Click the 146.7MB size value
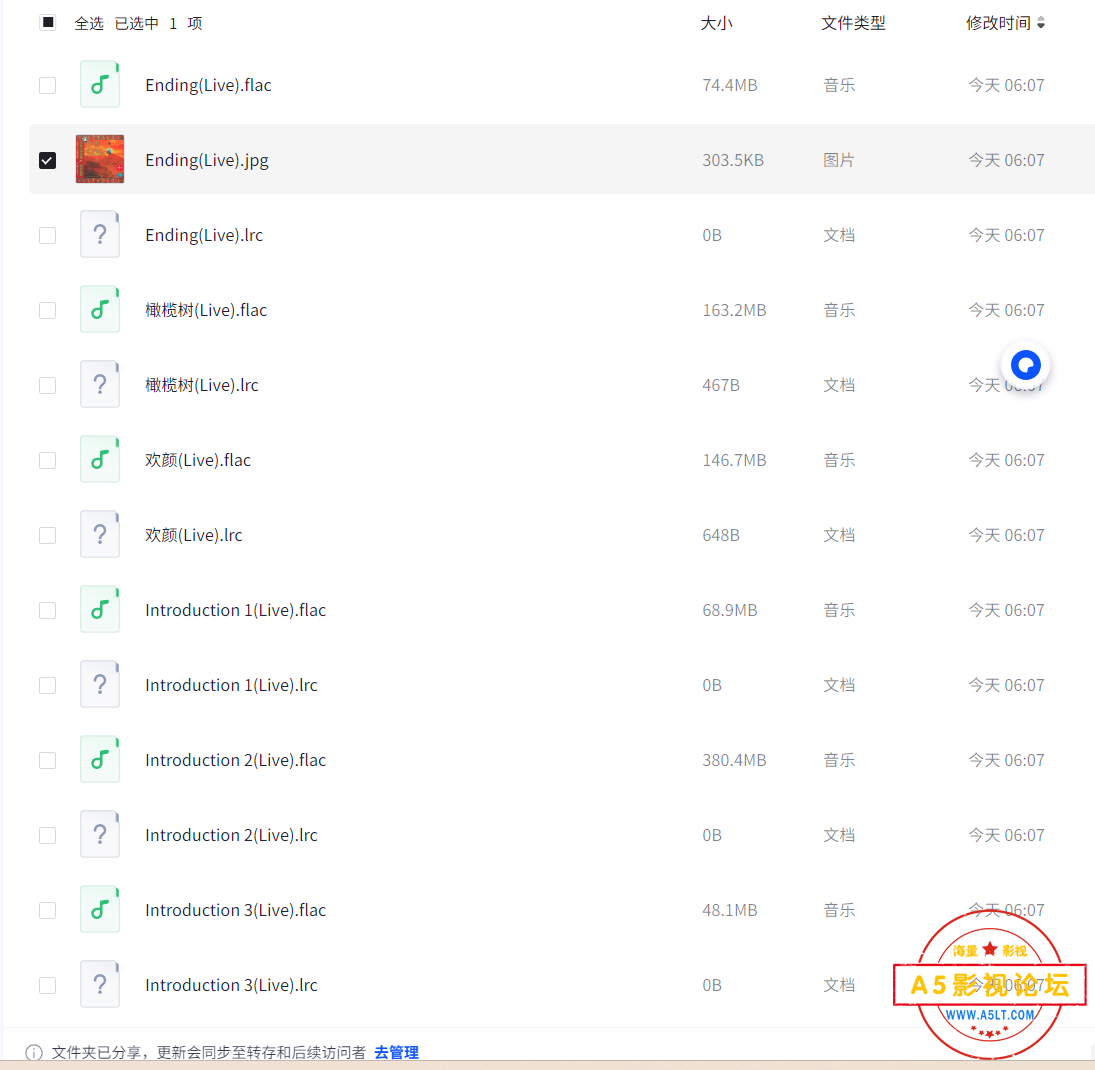This screenshot has height=1070, width=1095. (x=734, y=460)
